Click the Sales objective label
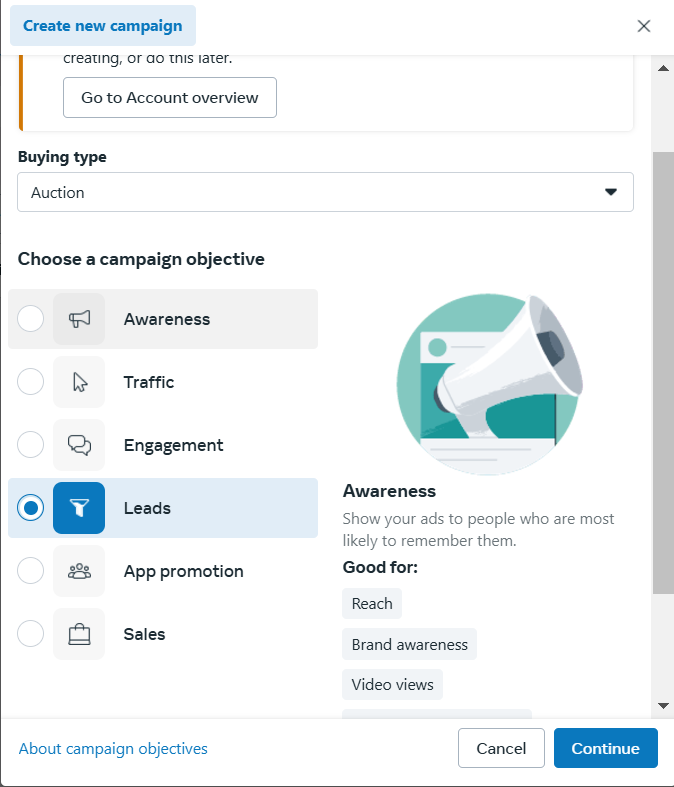Viewport: 674px width, 787px height. [144, 634]
